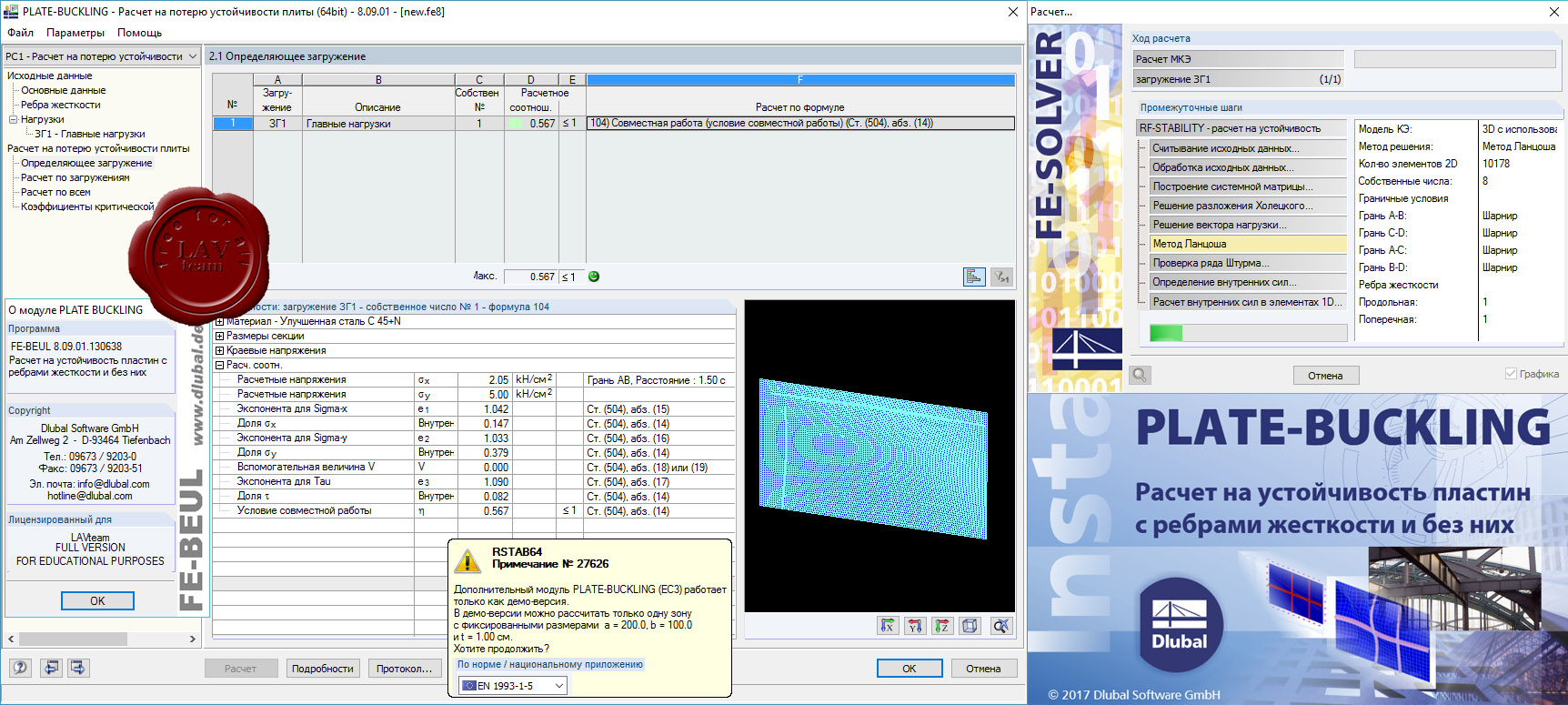The image size is (1568, 705).
Task: Open the Помощь menu
Action: (139, 33)
